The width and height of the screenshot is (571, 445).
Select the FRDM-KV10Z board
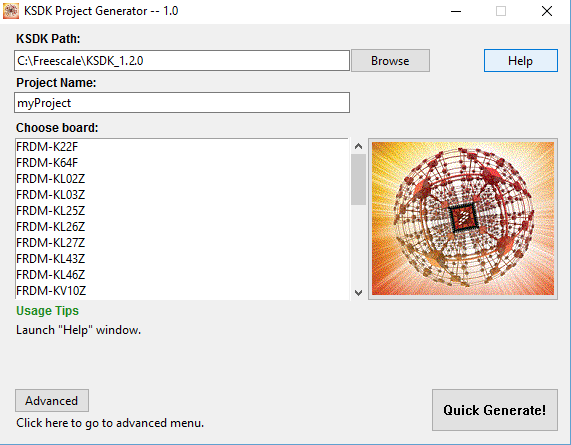pos(182,291)
